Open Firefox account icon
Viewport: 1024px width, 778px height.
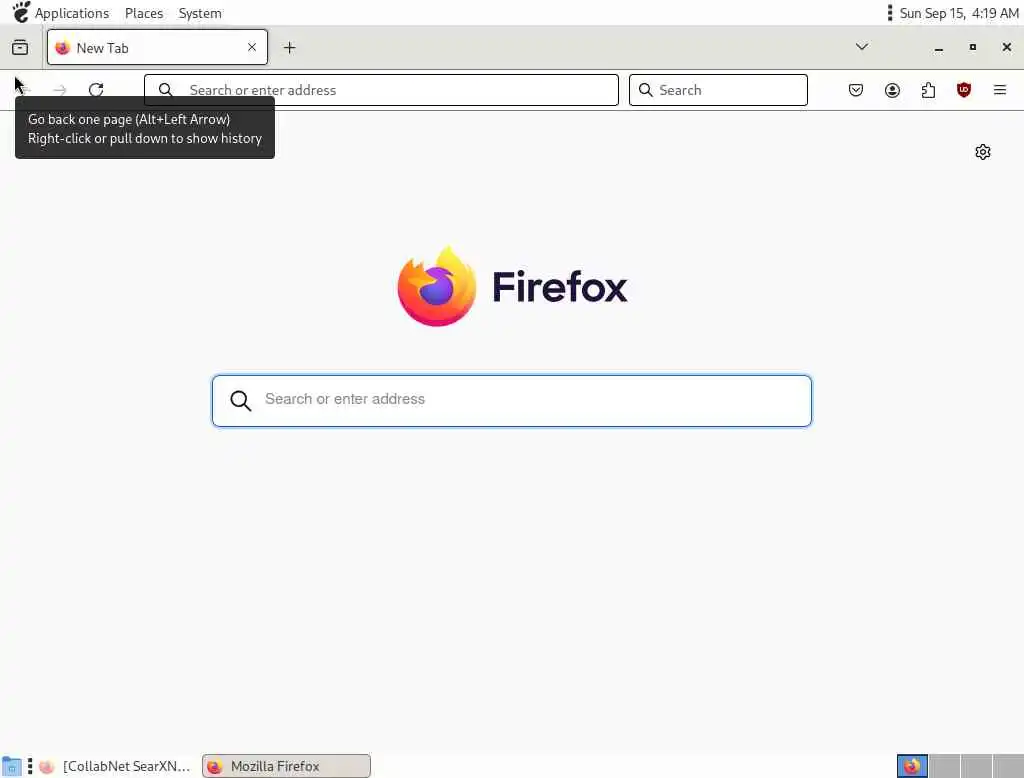[x=892, y=90]
